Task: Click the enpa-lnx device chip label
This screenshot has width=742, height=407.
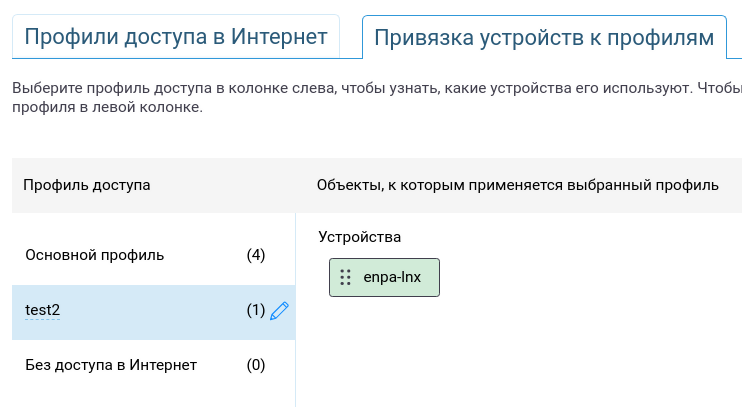Action: (392, 277)
